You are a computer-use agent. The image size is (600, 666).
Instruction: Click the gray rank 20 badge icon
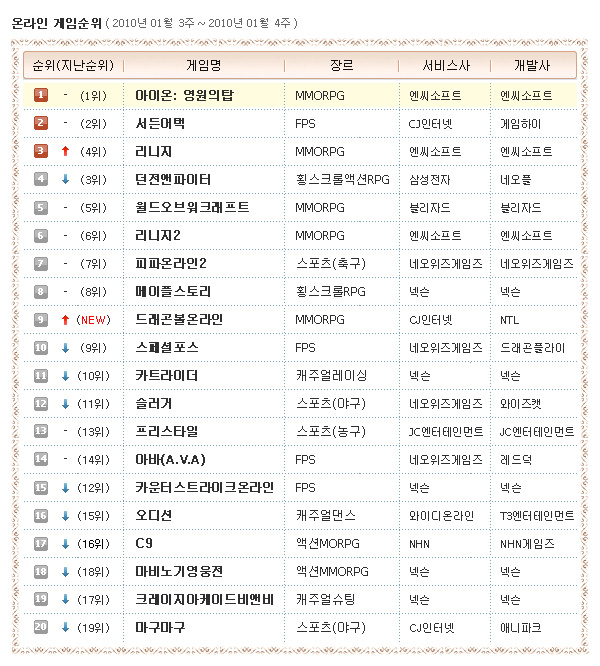point(41,627)
